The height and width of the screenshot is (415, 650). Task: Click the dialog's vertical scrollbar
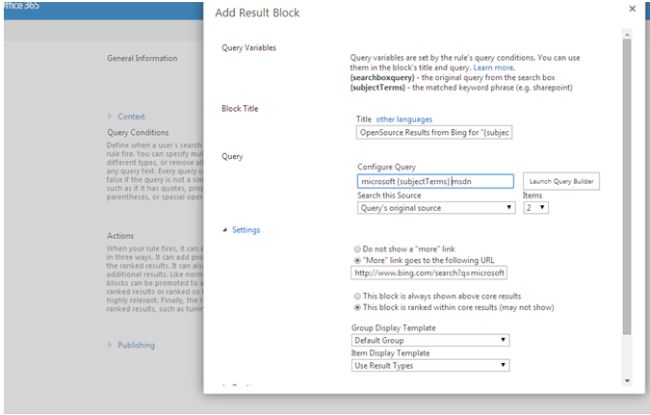[x=627, y=180]
